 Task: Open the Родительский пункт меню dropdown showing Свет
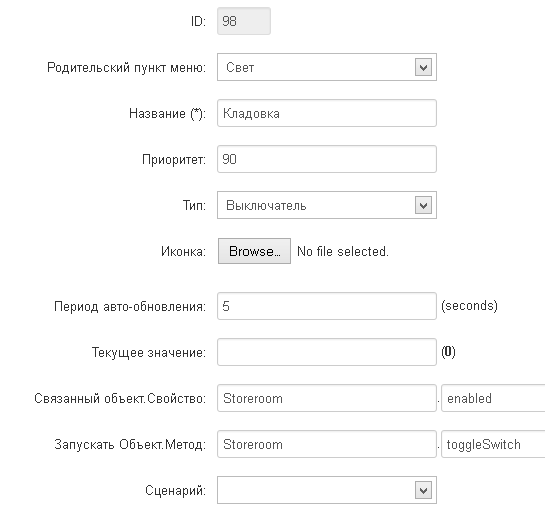tap(327, 67)
